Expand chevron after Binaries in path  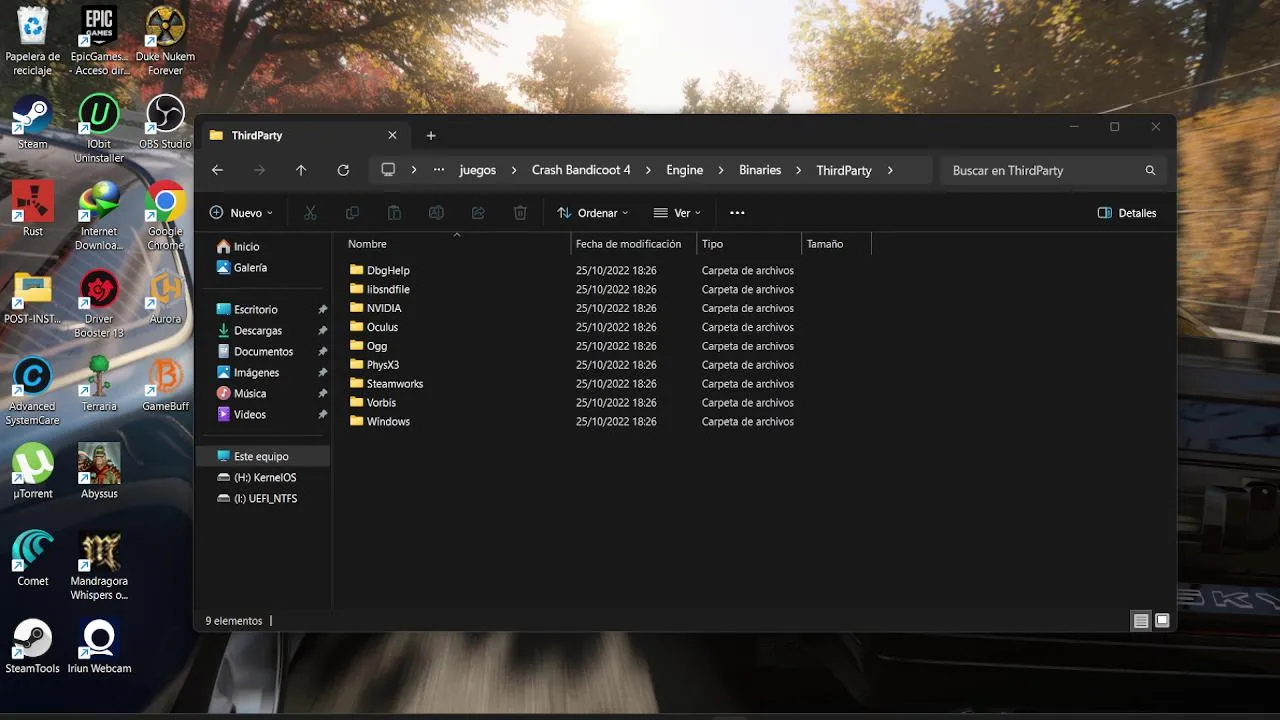pyautogui.click(x=798, y=170)
